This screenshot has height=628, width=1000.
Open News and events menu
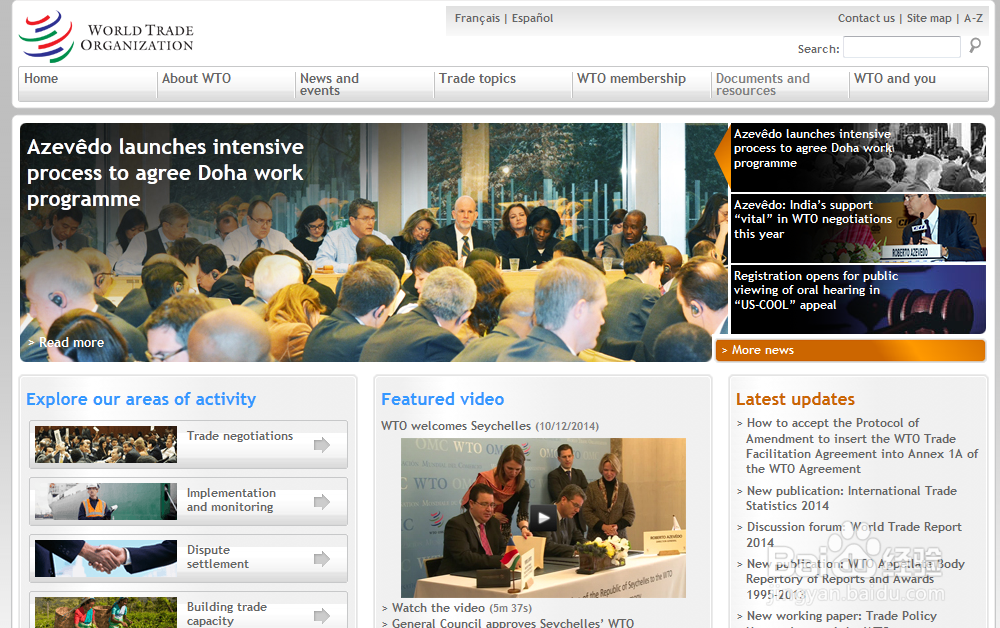[x=329, y=84]
